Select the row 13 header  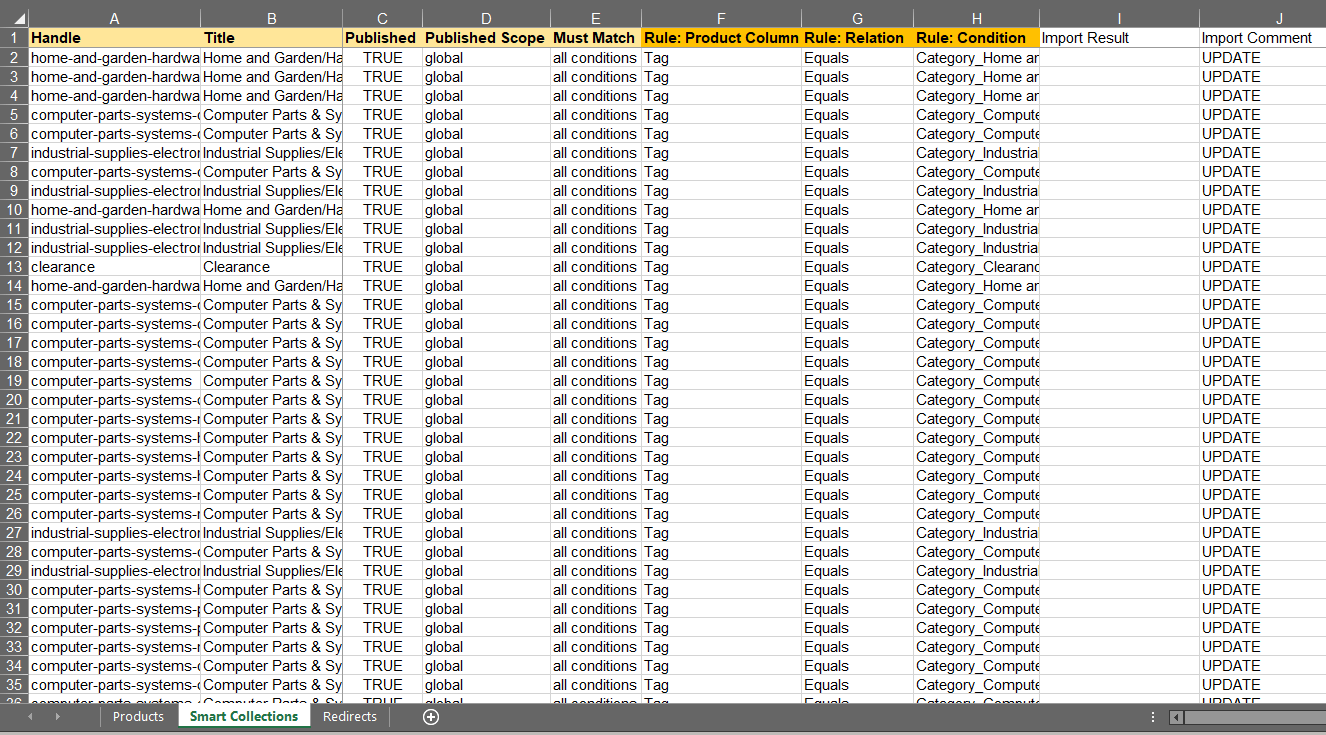[x=14, y=267]
